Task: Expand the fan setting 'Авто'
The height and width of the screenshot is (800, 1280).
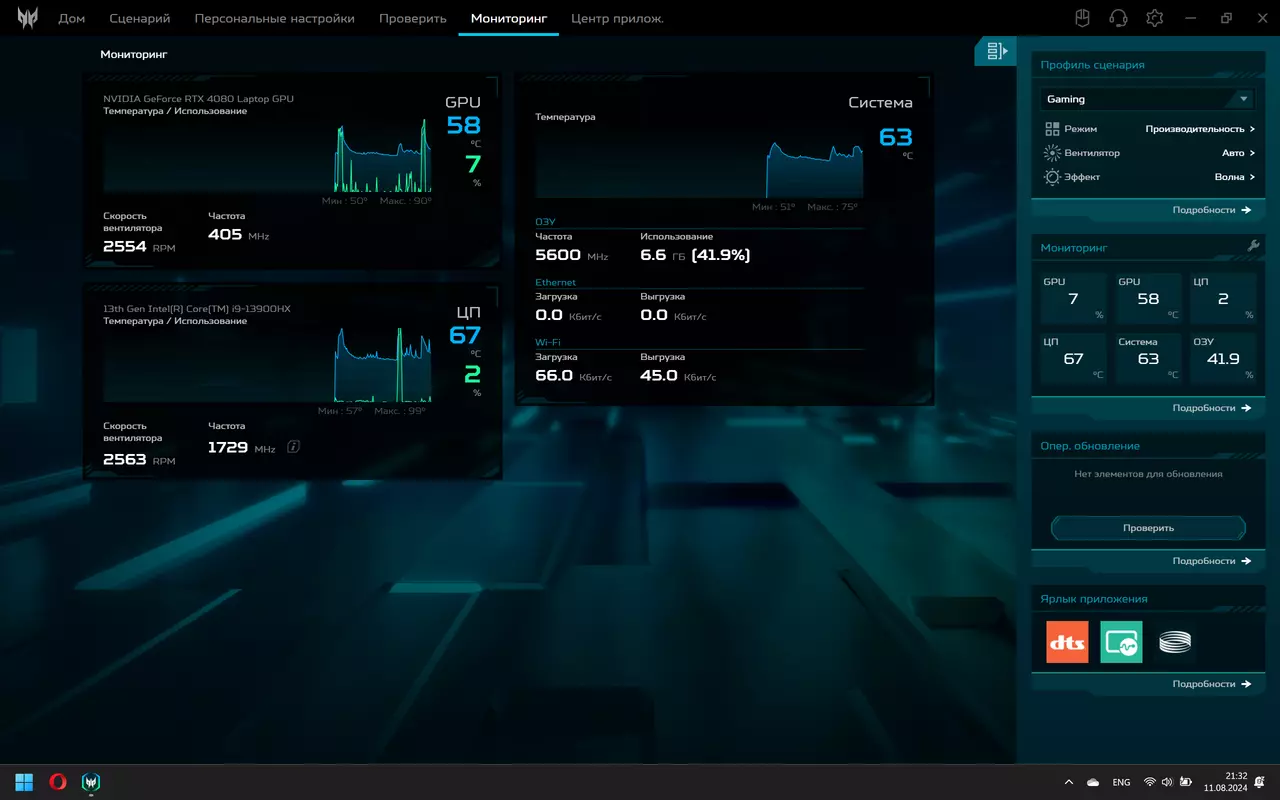Action: 1238,153
